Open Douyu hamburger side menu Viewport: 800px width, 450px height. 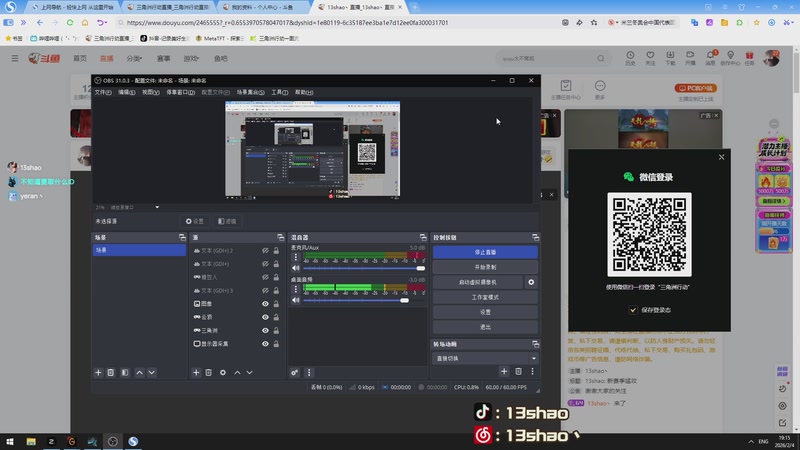click(15, 58)
